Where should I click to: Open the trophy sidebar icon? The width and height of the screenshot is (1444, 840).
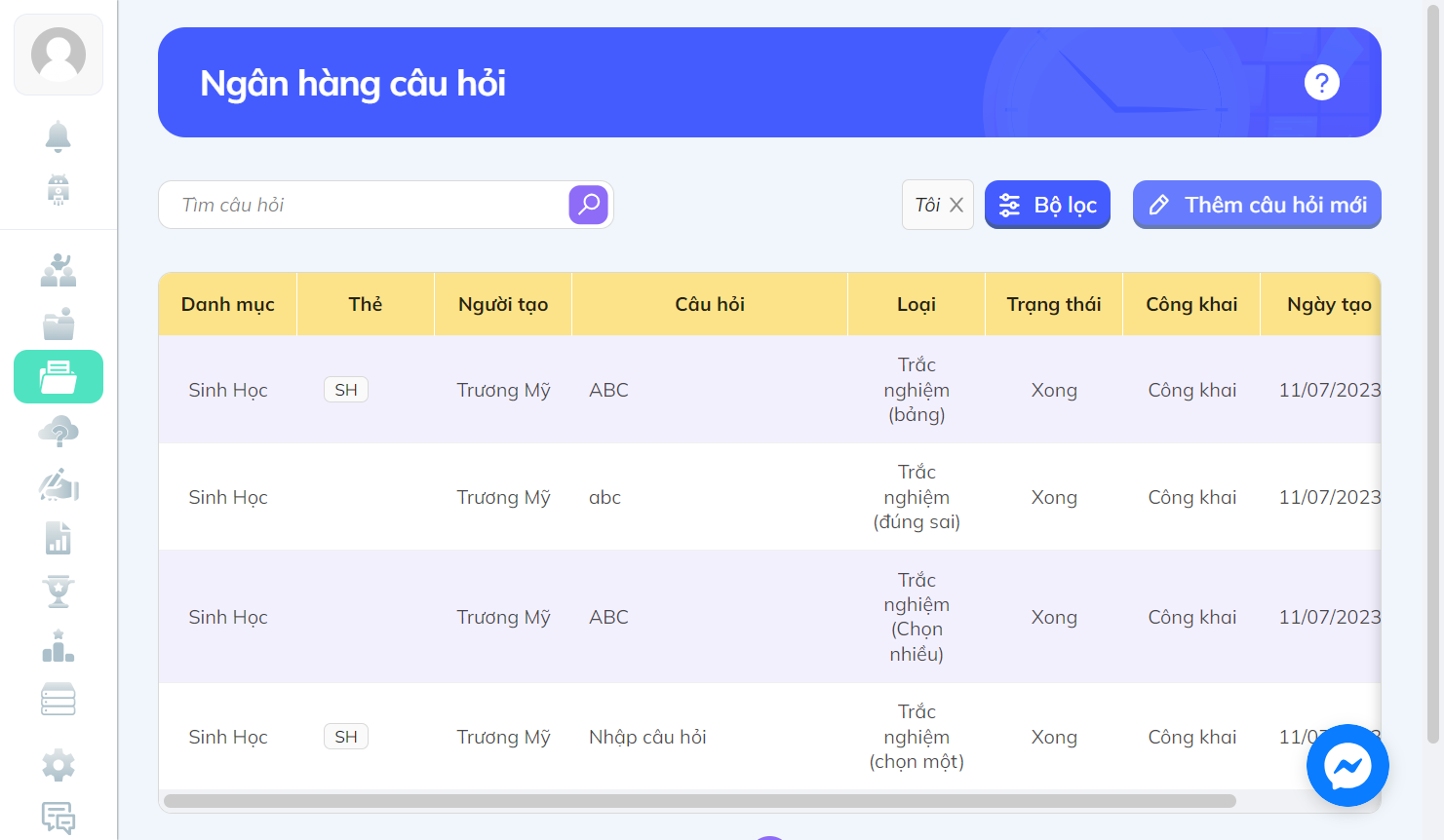pyautogui.click(x=59, y=592)
